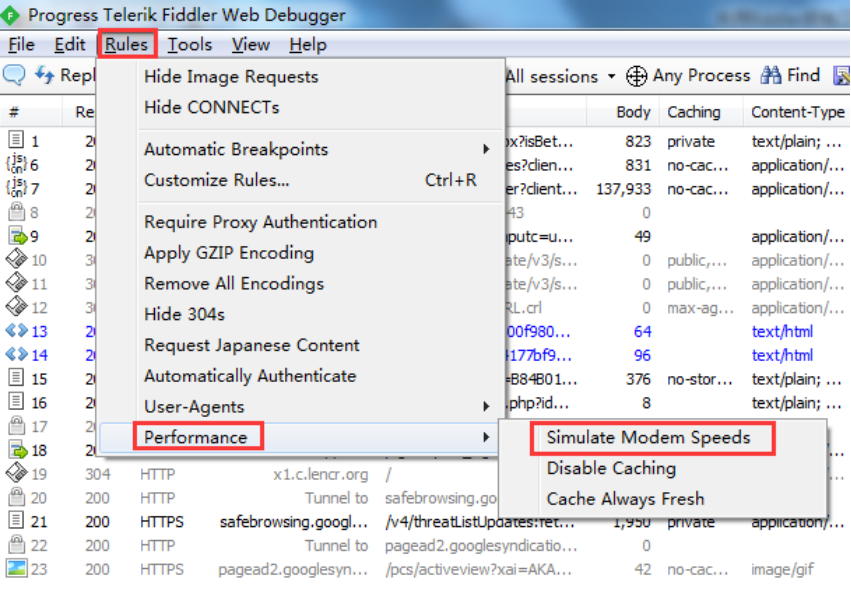Open the Tools menu
Screen dimensions: 851x594
[189, 45]
